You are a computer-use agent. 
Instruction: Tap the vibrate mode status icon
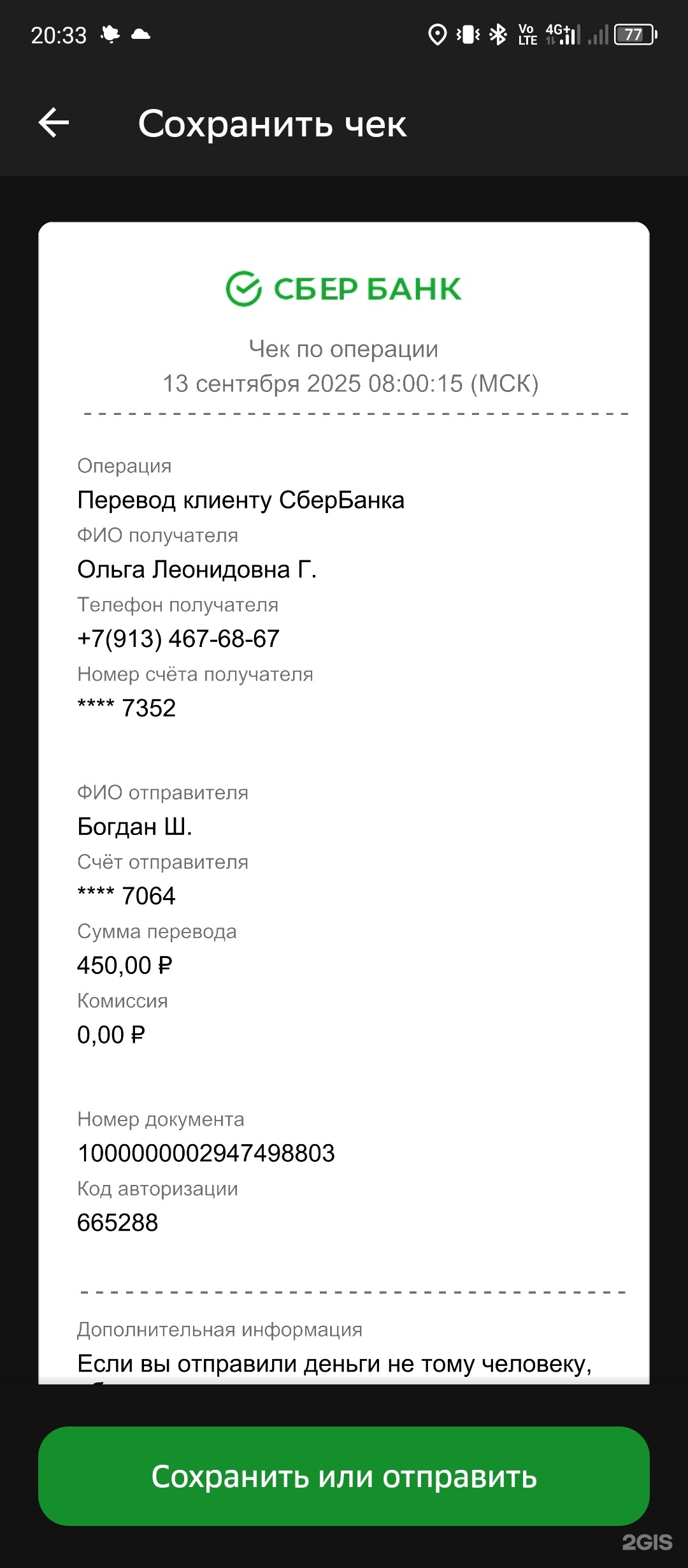pyautogui.click(x=468, y=34)
